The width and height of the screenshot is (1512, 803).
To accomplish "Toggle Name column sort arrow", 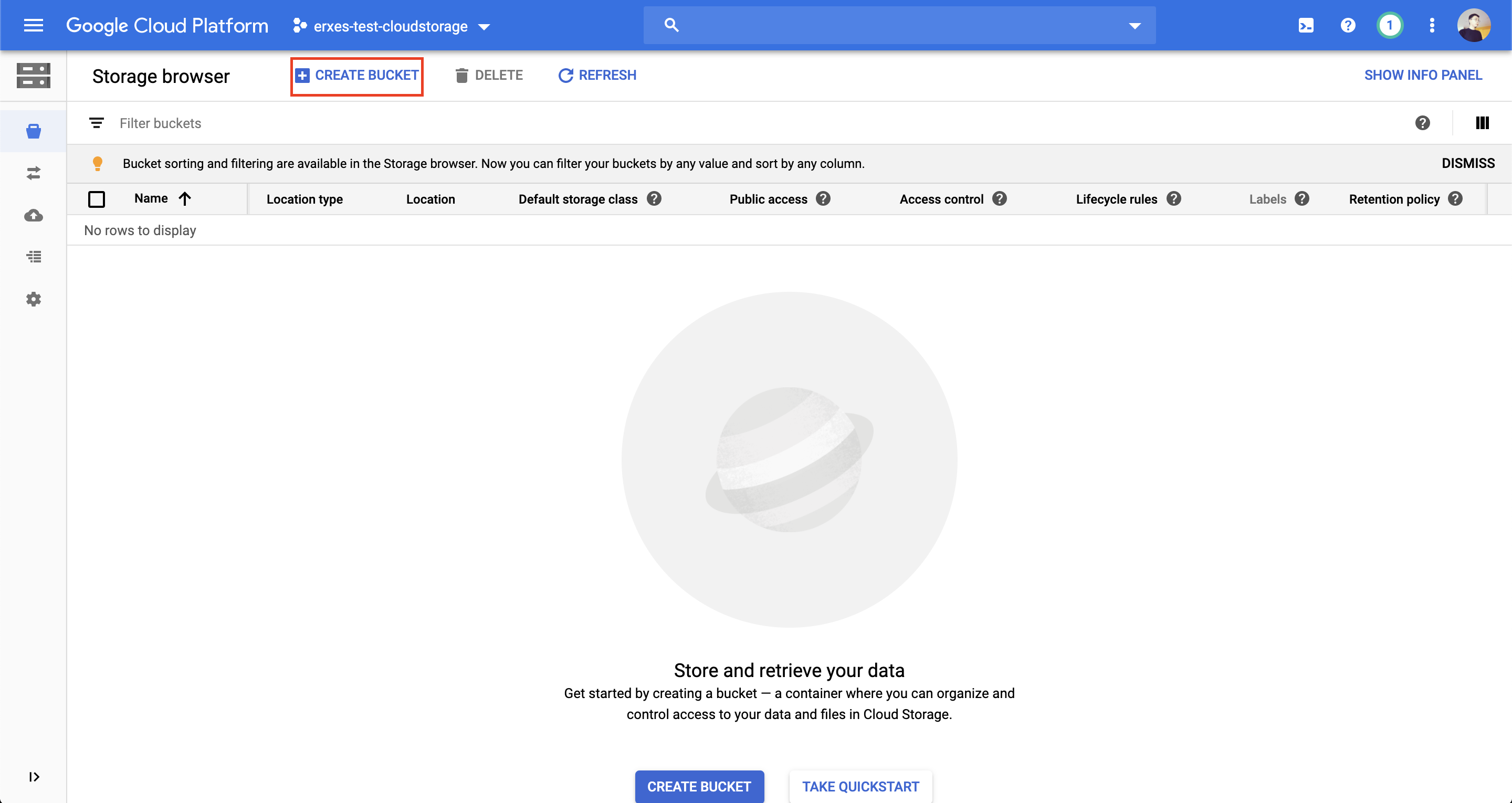I will pos(185,199).
